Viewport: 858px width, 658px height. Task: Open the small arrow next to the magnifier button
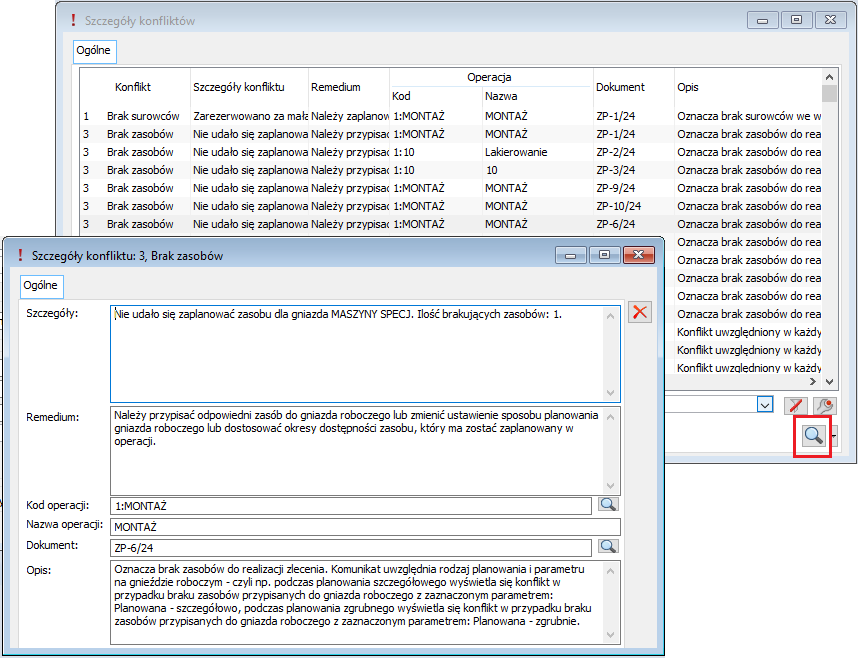tap(834, 436)
